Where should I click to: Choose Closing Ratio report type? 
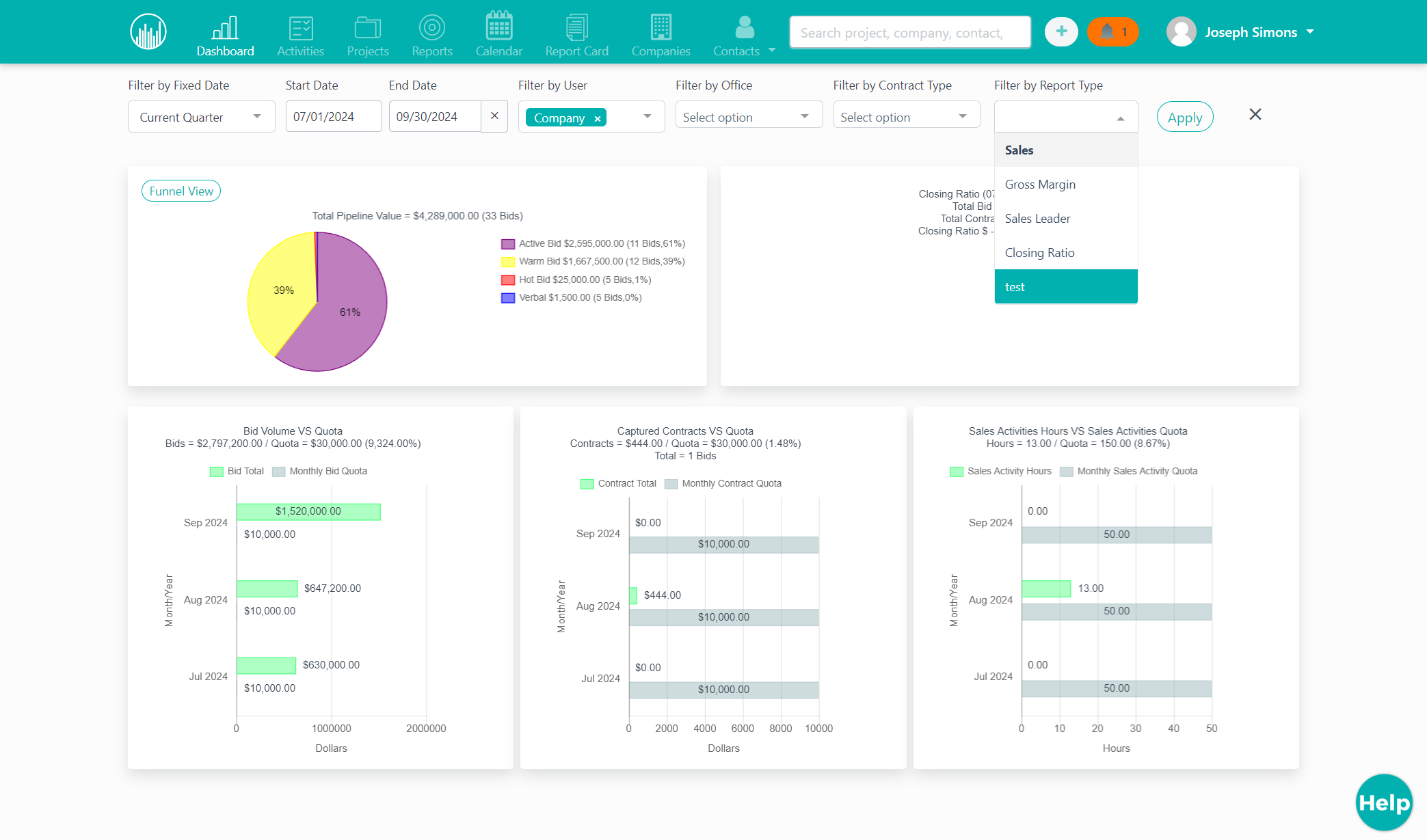[1066, 252]
